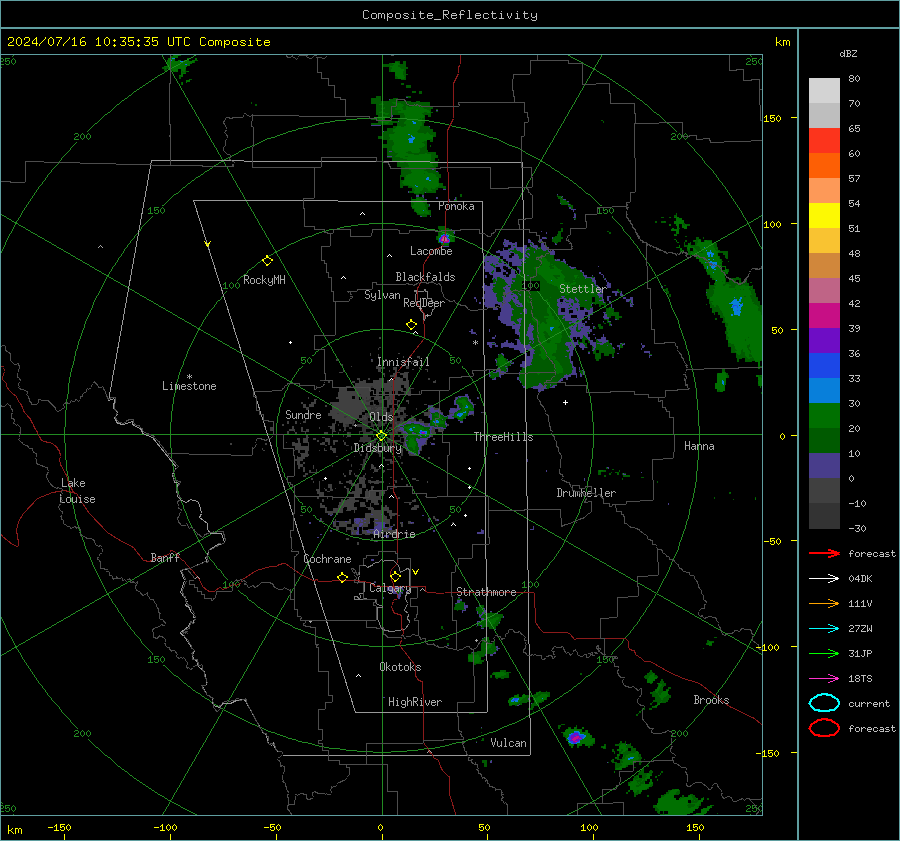Screen dimensions: 900x841
Task: Click the HighRiver city label
Action: click(x=415, y=702)
